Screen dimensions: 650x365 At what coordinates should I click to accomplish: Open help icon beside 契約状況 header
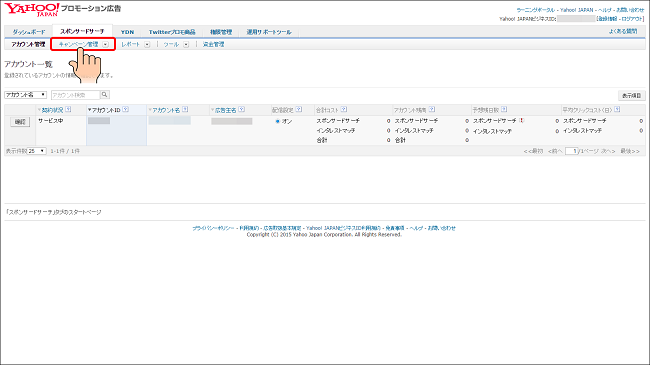pos(68,110)
